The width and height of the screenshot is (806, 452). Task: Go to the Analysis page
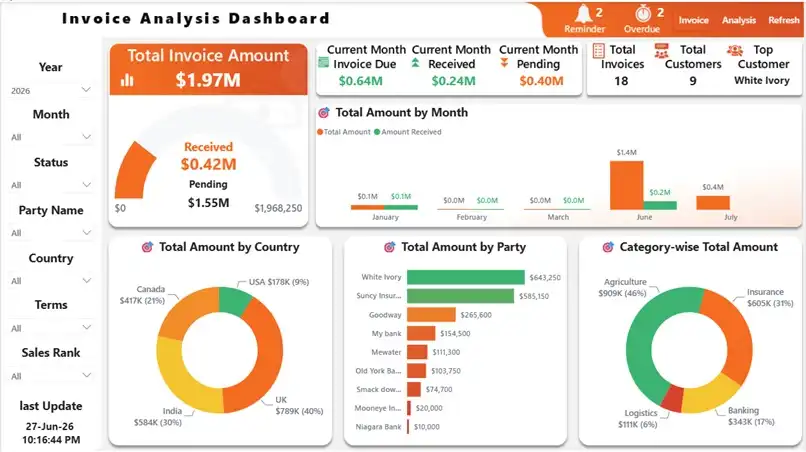(739, 20)
